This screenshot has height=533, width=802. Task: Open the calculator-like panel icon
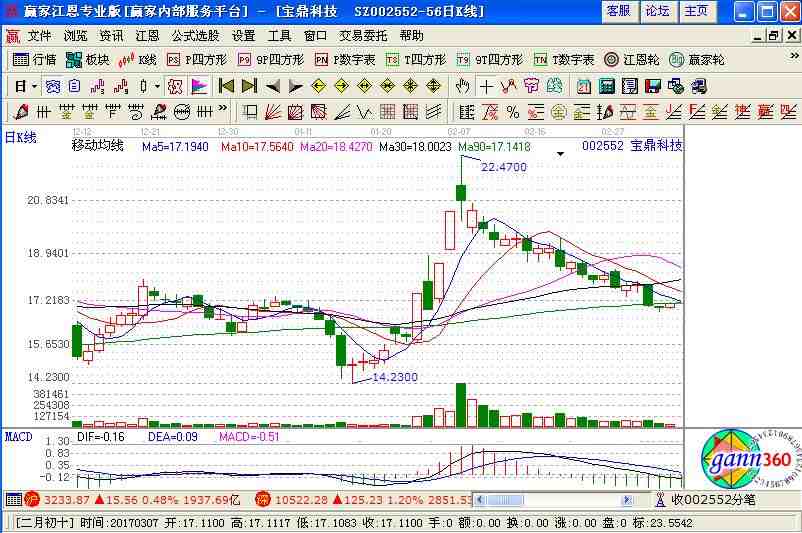tap(607, 86)
